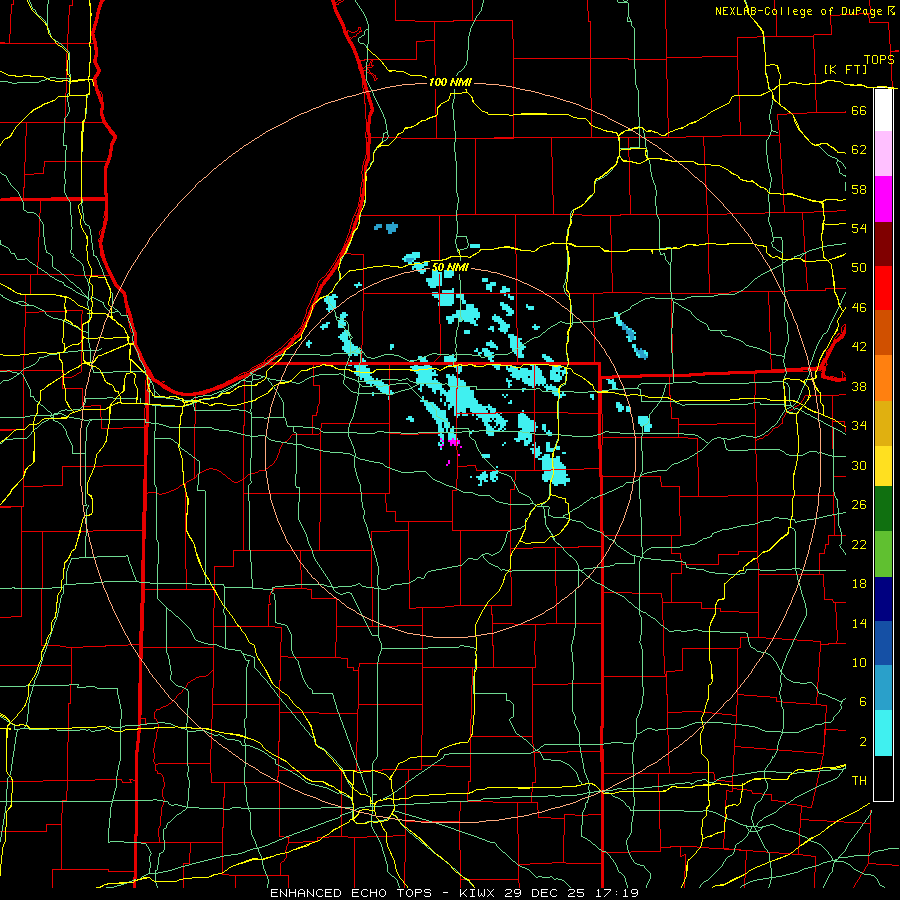Click the 46 value on the legend

pyautogui.click(x=859, y=308)
